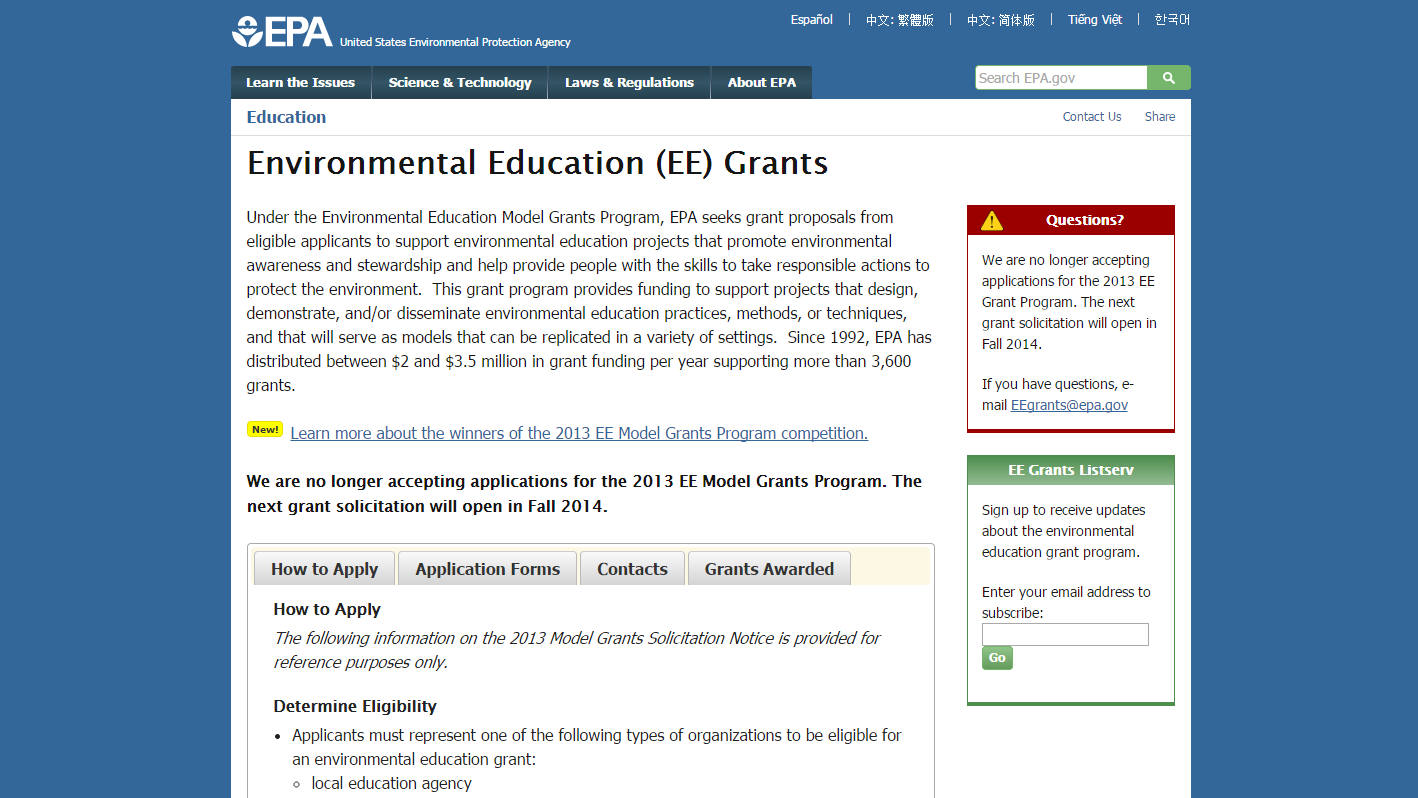Click the yellow warning triangle icon
The width and height of the screenshot is (1418, 798).
point(991,220)
